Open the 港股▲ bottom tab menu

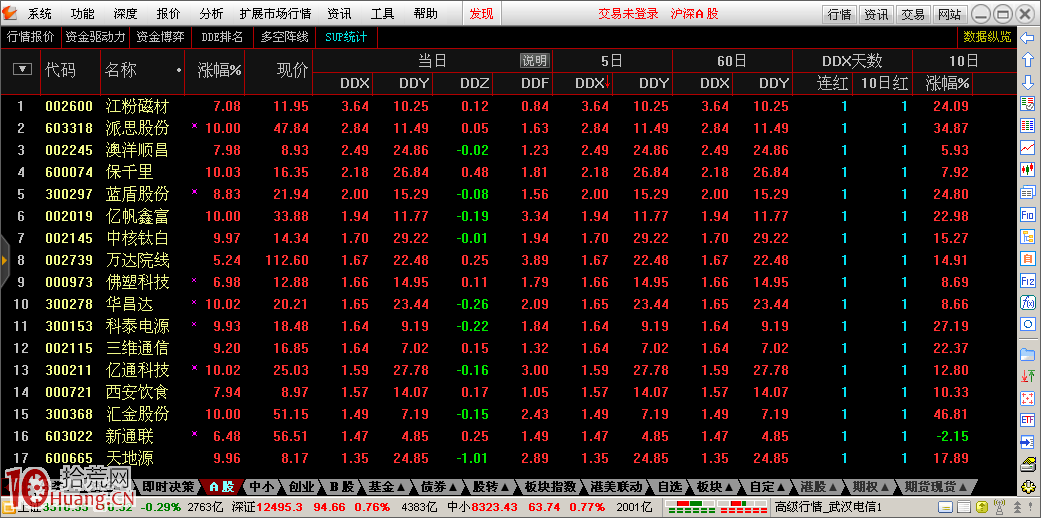[x=820, y=487]
